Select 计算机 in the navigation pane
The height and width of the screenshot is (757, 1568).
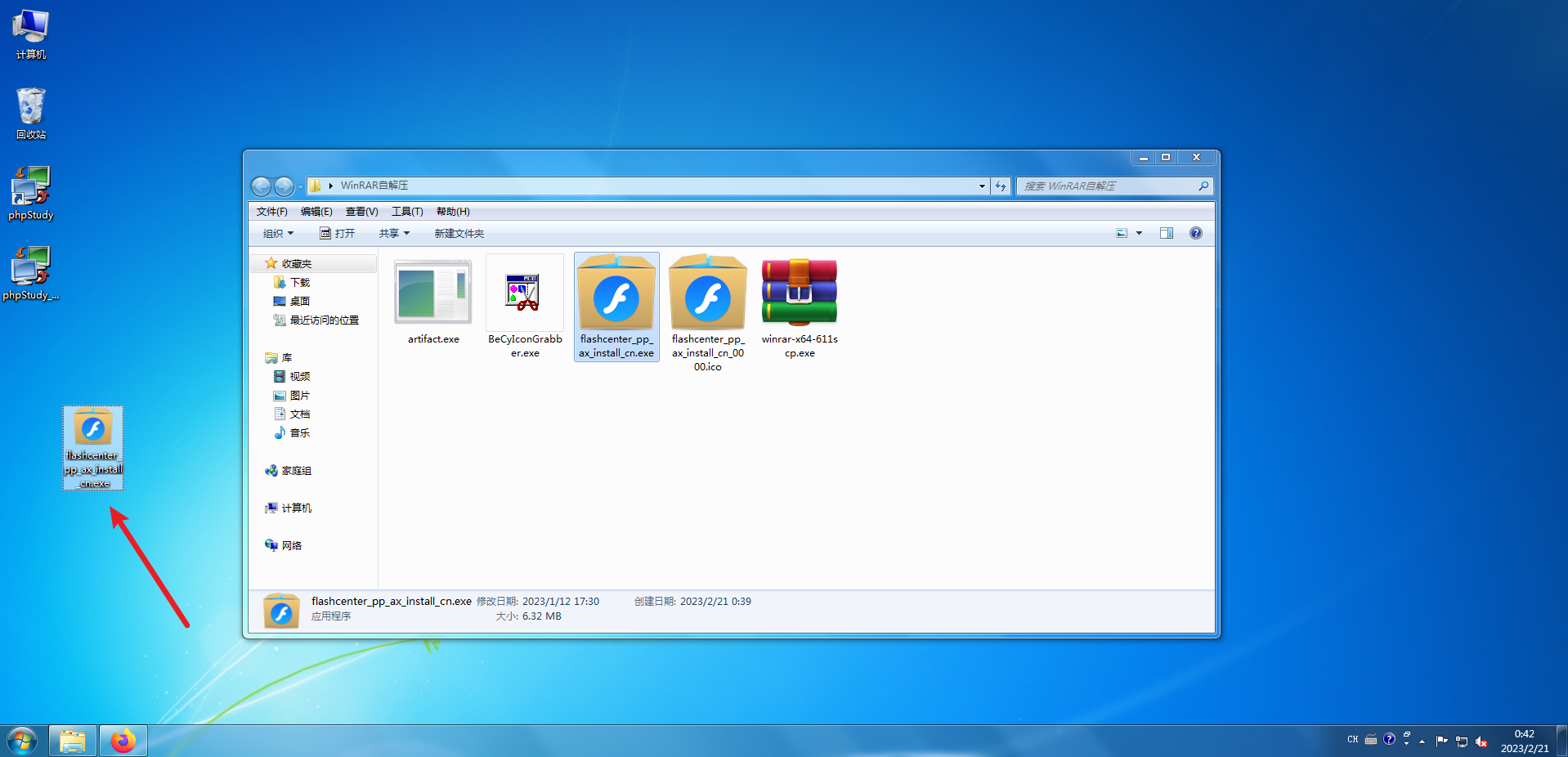[x=297, y=508]
